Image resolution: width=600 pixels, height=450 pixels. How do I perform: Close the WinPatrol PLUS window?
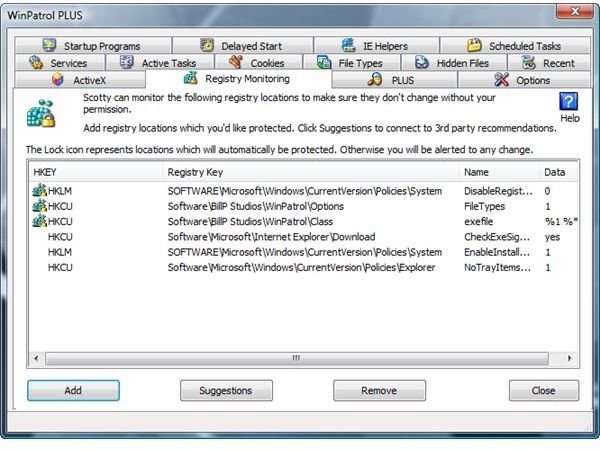pyautogui.click(x=574, y=11)
